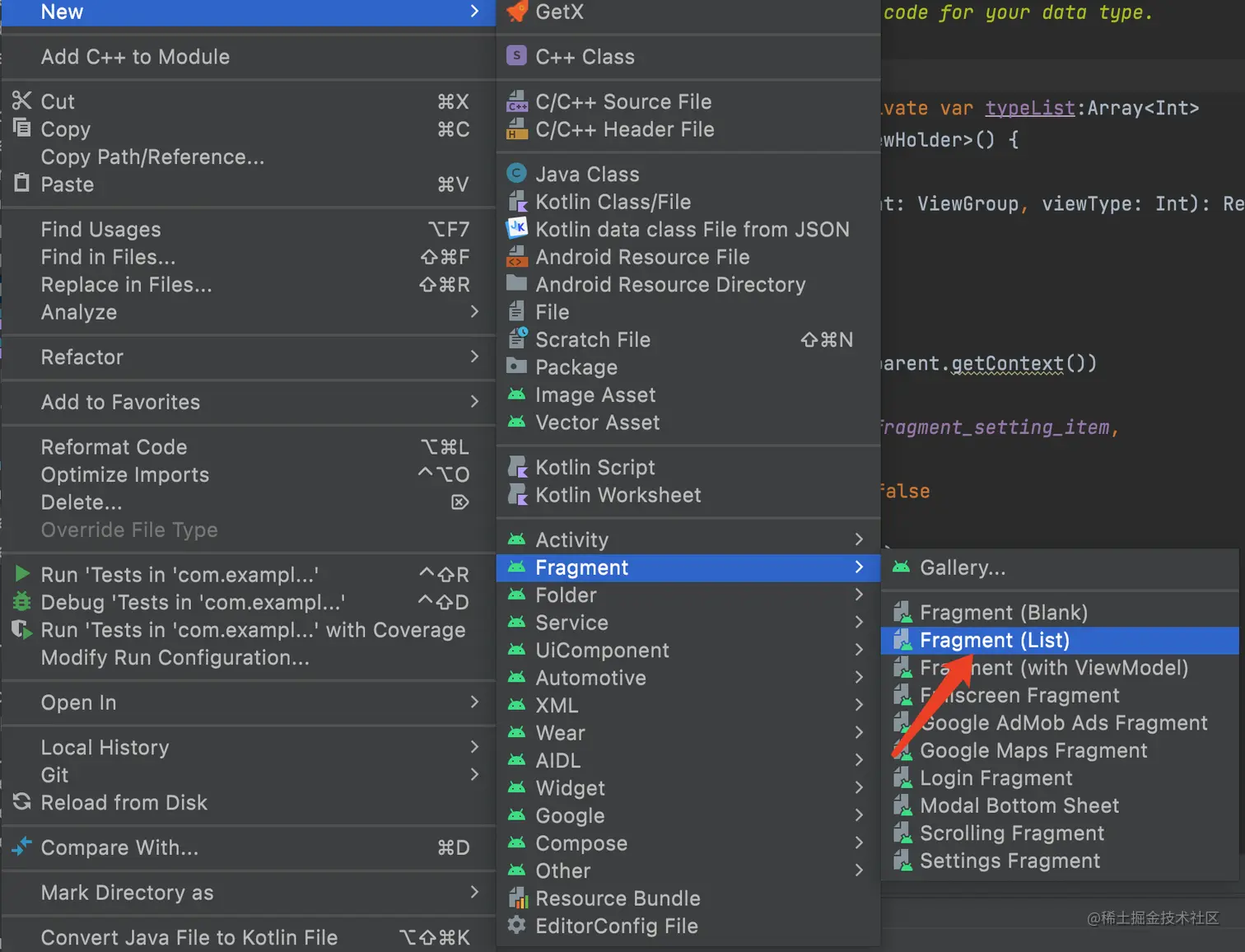Select Fragment (List) template
The width and height of the screenshot is (1245, 952).
pyautogui.click(x=994, y=640)
